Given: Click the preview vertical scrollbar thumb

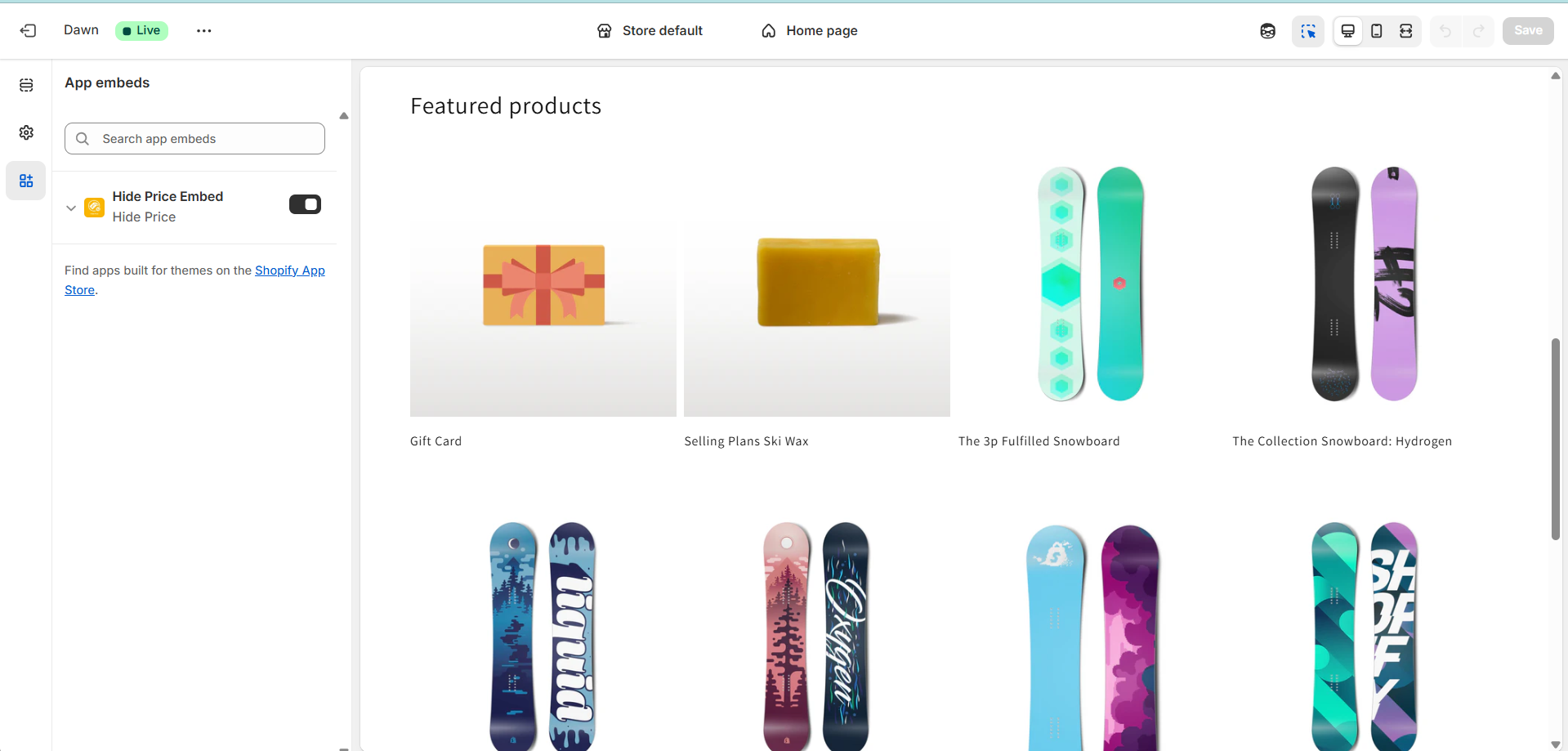Looking at the screenshot, I should 1555,439.
